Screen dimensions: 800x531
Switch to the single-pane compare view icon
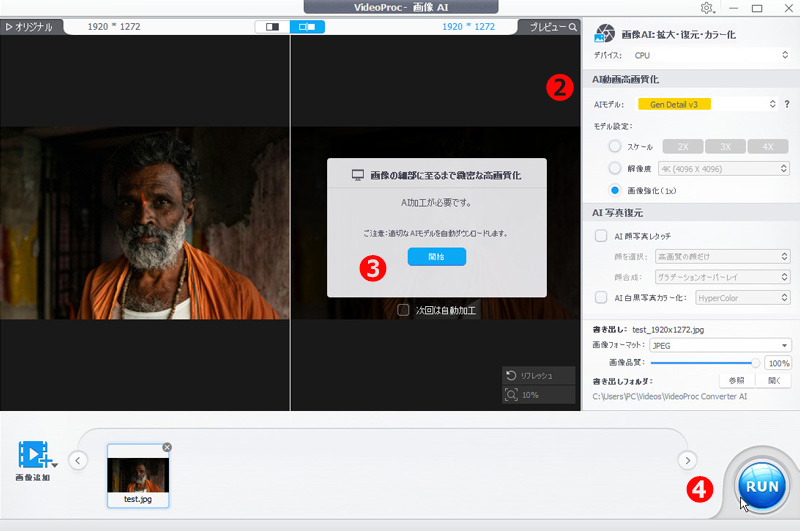click(272, 27)
